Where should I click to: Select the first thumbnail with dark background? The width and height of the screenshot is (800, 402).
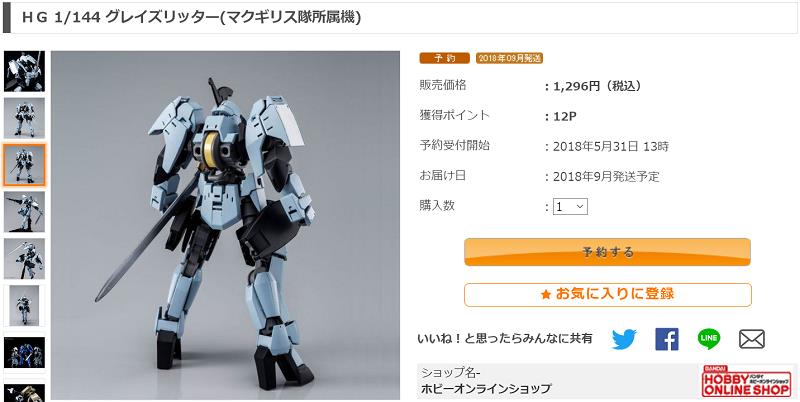(x=24, y=71)
